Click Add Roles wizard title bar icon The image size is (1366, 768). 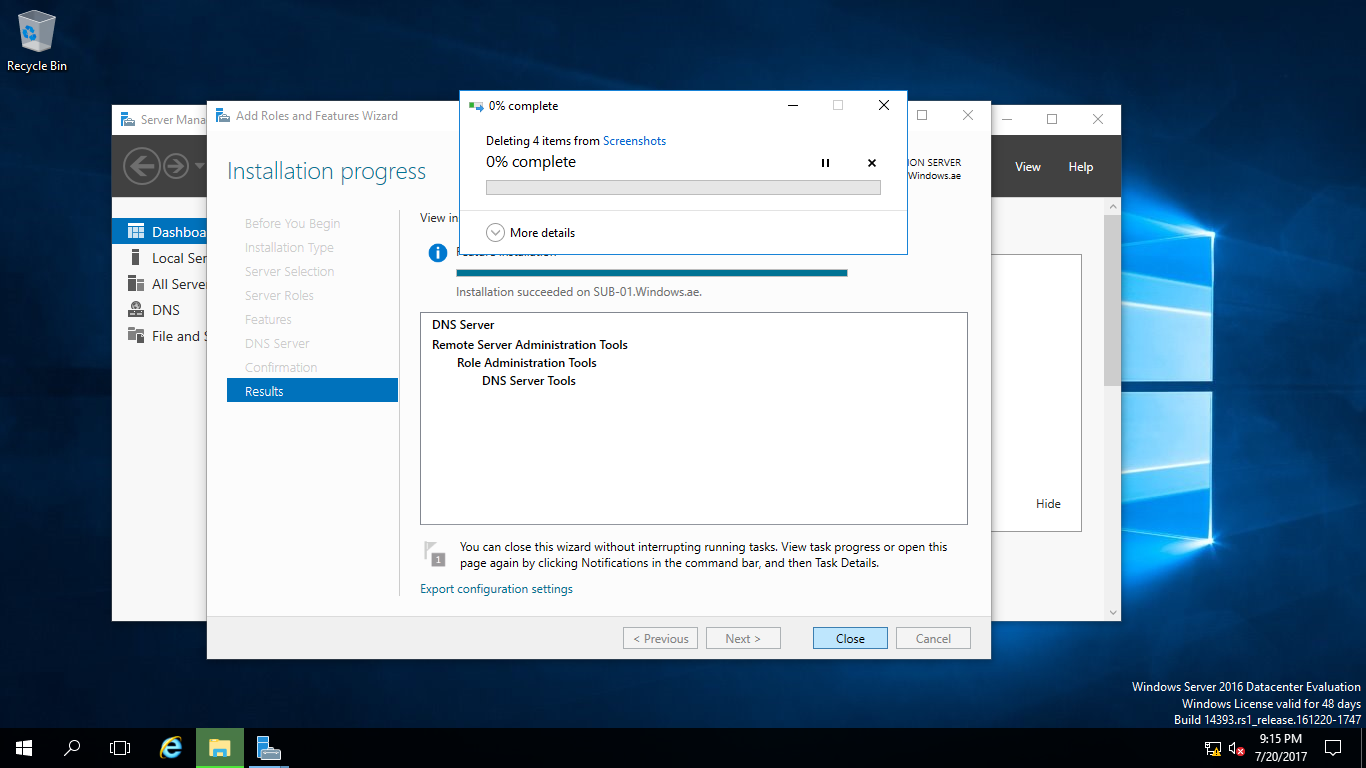222,116
